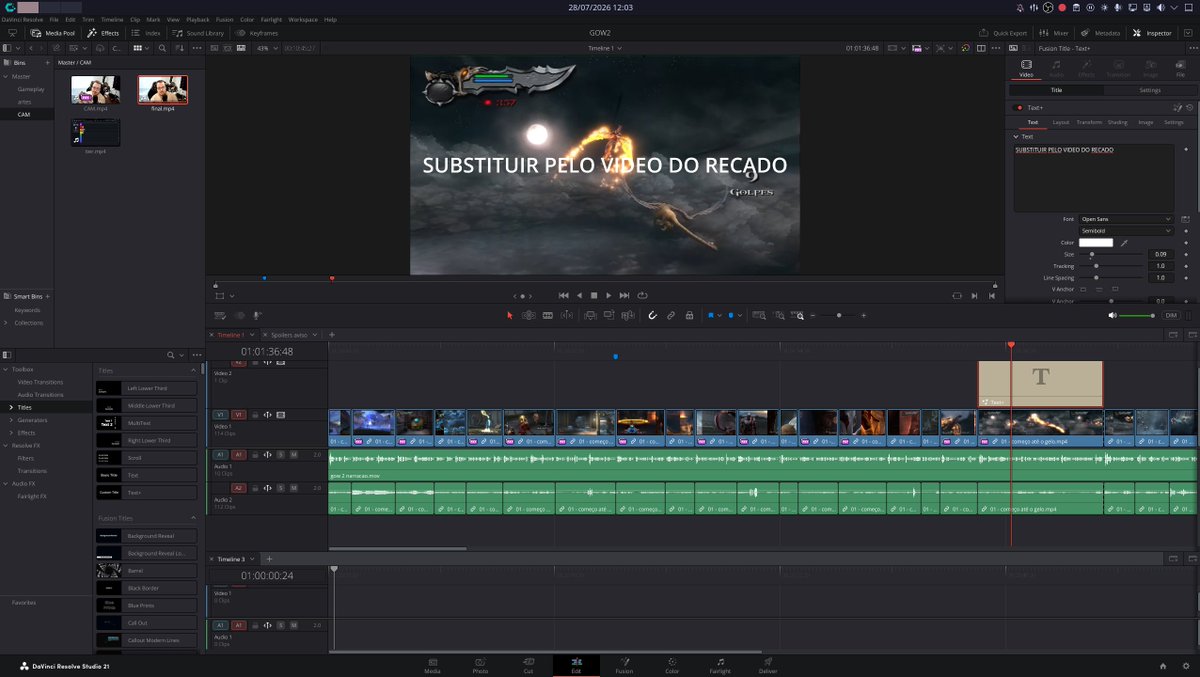Select the arrow Selection mode tool
The image size is (1200, 677).
(509, 315)
